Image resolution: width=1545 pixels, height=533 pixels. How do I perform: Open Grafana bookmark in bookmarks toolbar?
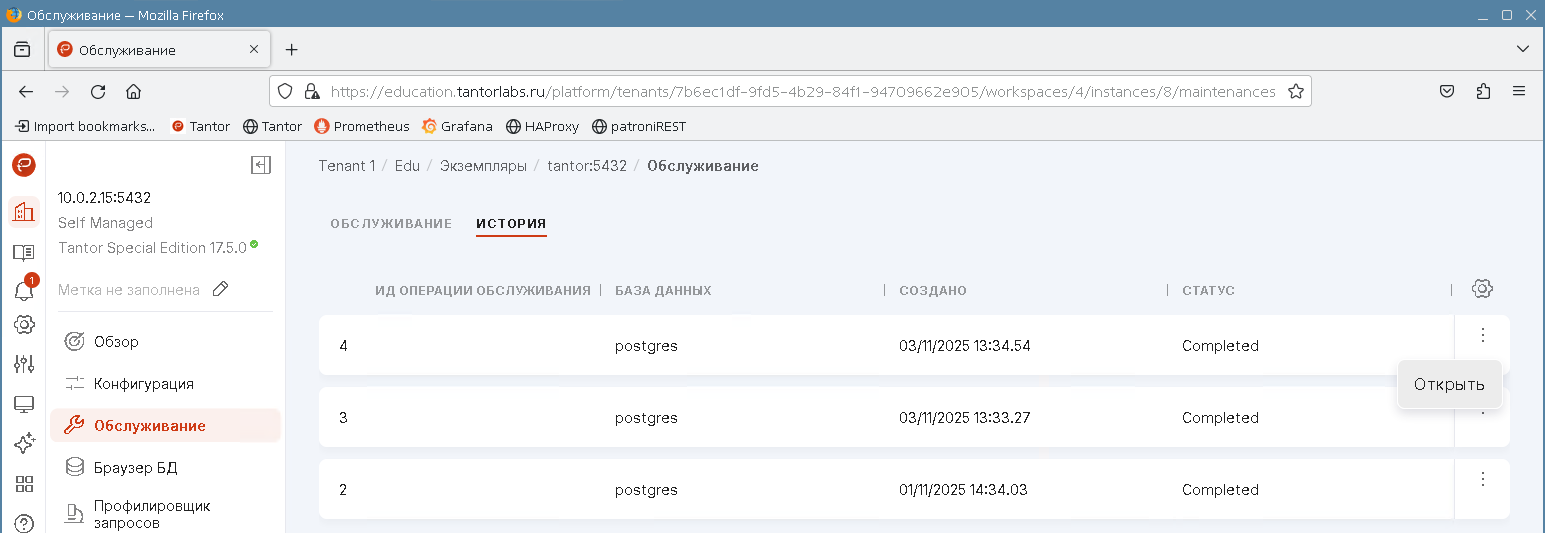pos(457,126)
